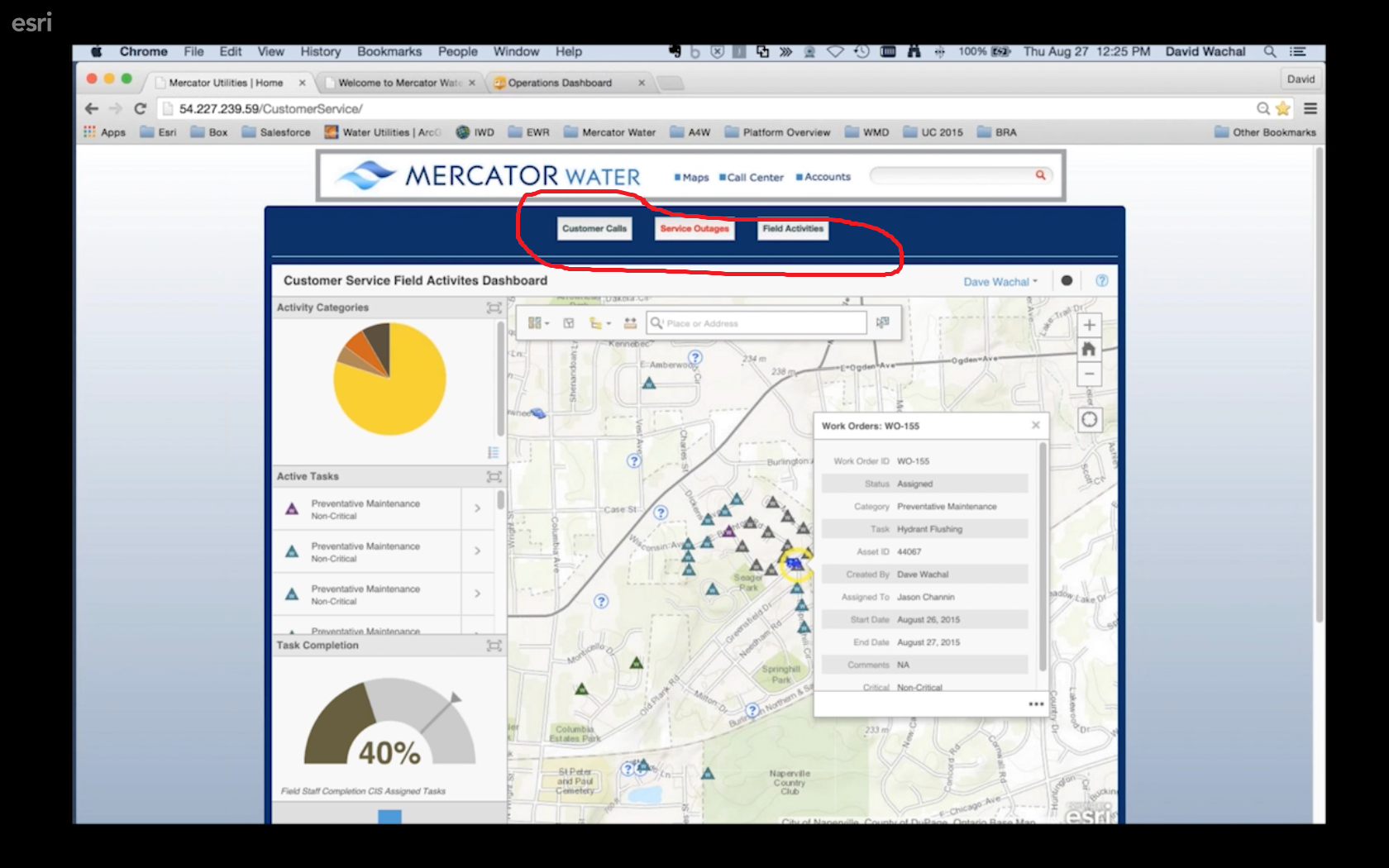Open the Dave Wachal user dropdown

coord(1000,282)
